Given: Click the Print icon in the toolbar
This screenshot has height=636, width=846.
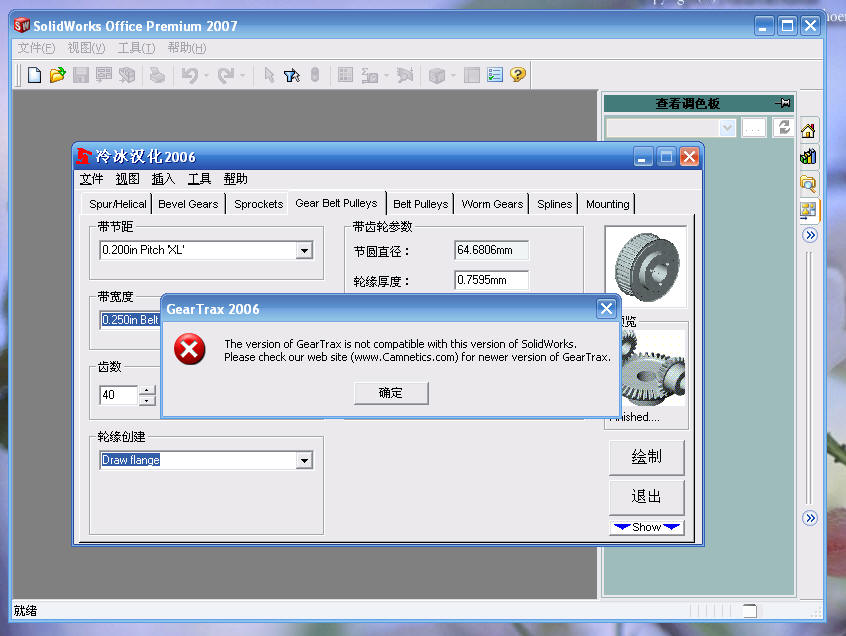Looking at the screenshot, I should click(157, 75).
